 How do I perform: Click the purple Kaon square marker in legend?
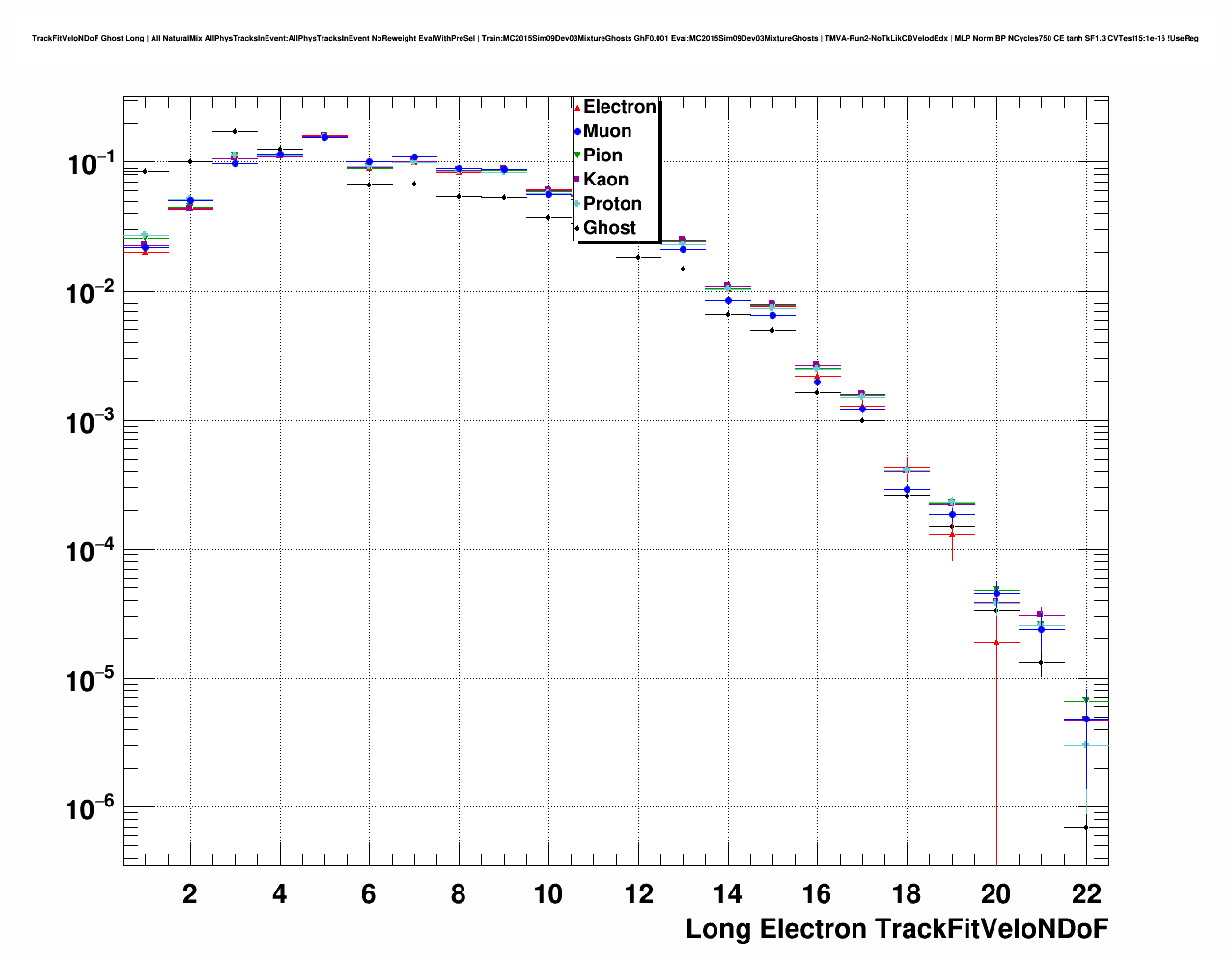577,180
